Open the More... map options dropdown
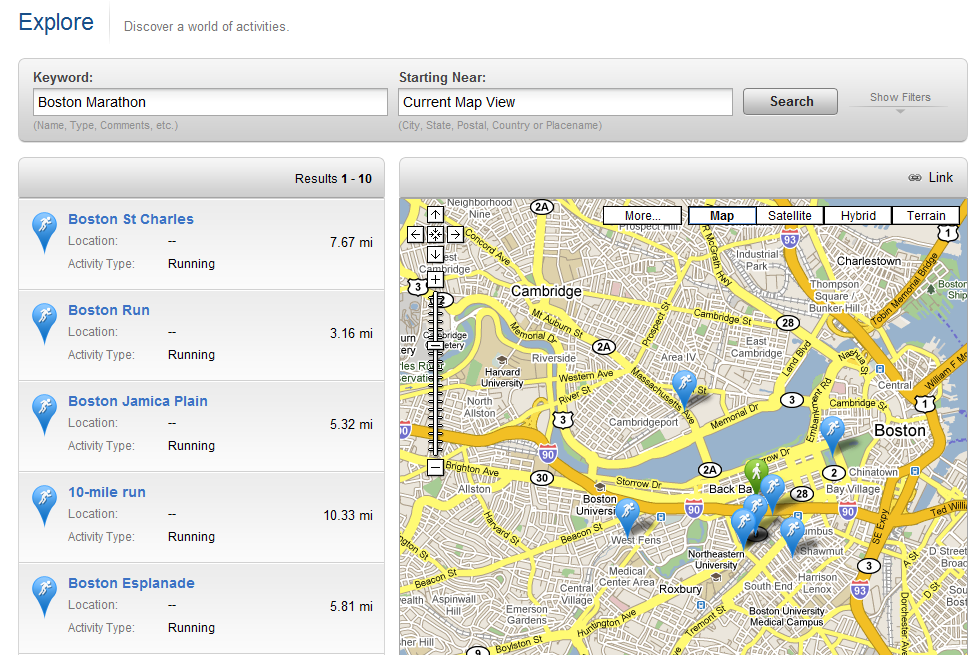The height and width of the screenshot is (655, 980). [642, 216]
